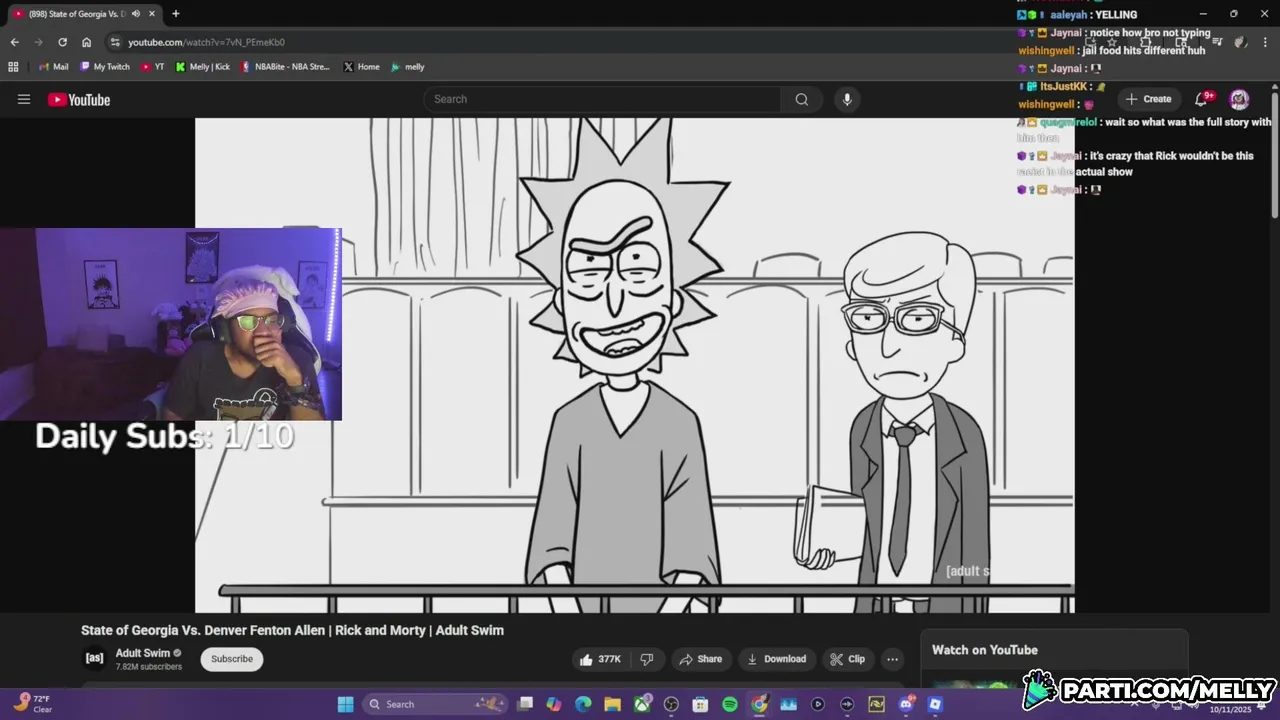Click the video player area
Screen dimensions: 1280x720
[634, 365]
